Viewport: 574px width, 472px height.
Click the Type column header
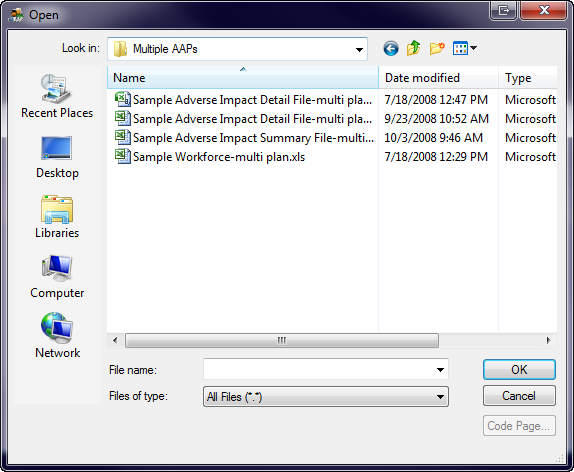tap(528, 78)
